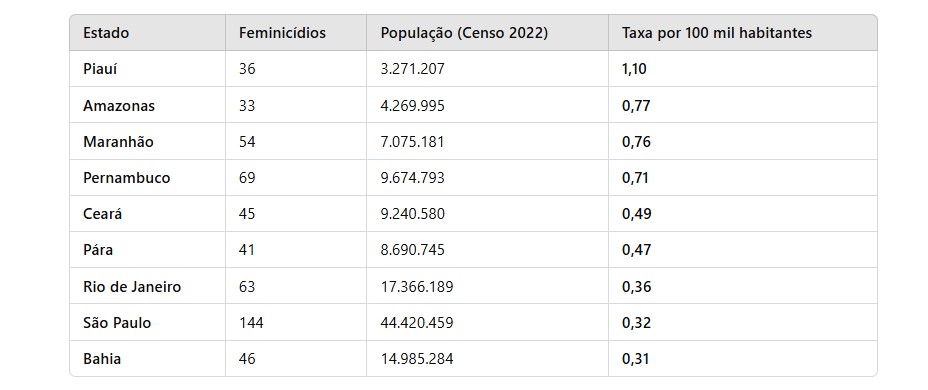Select the Pernambuco row label

[127, 178]
